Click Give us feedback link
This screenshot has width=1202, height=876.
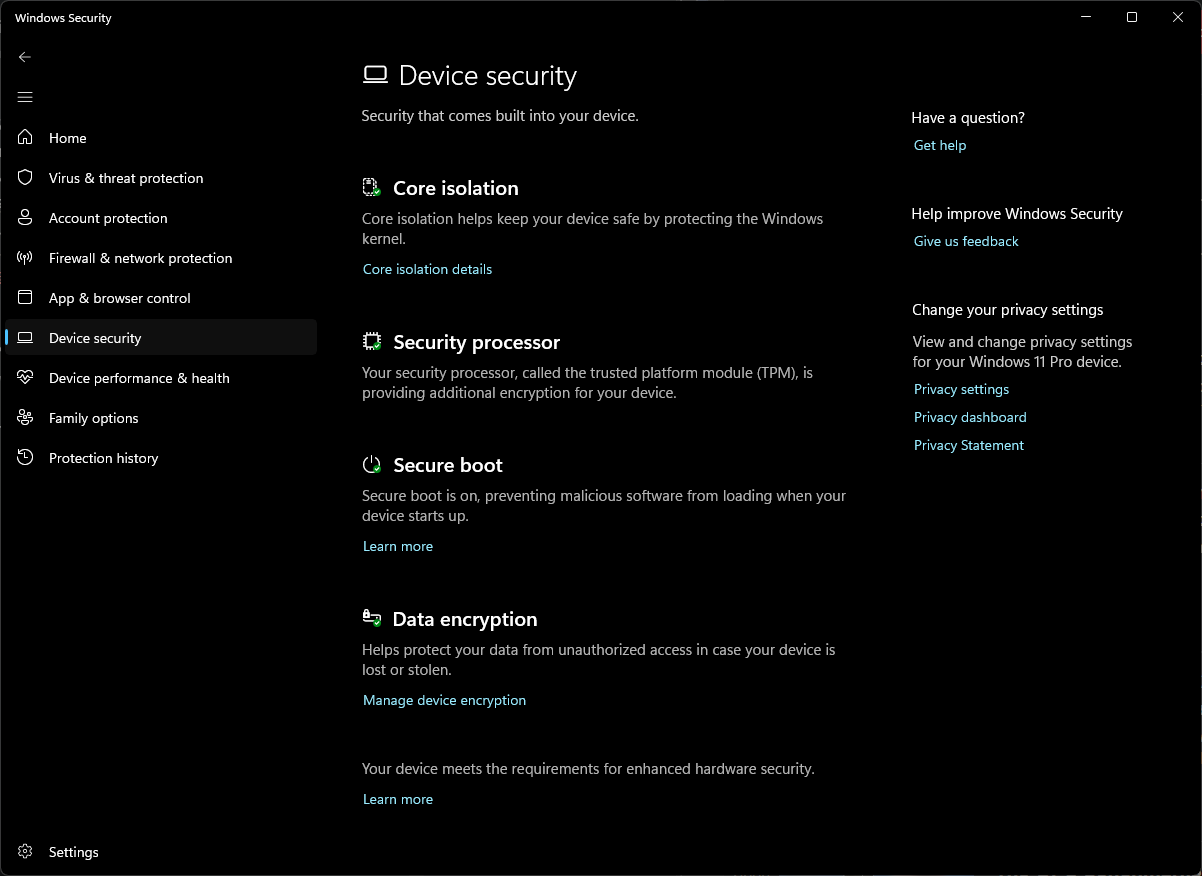966,241
